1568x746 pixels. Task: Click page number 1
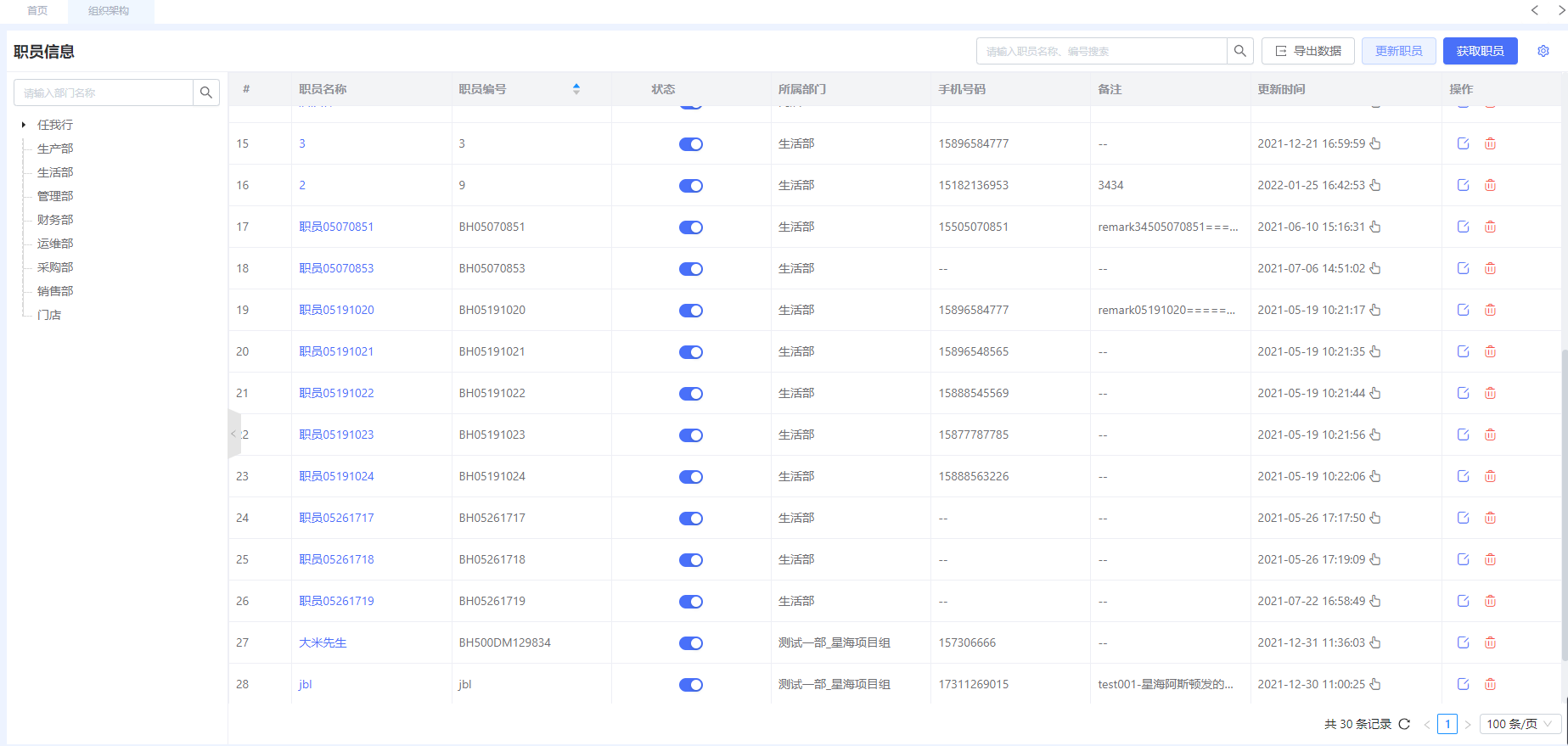(x=1447, y=724)
